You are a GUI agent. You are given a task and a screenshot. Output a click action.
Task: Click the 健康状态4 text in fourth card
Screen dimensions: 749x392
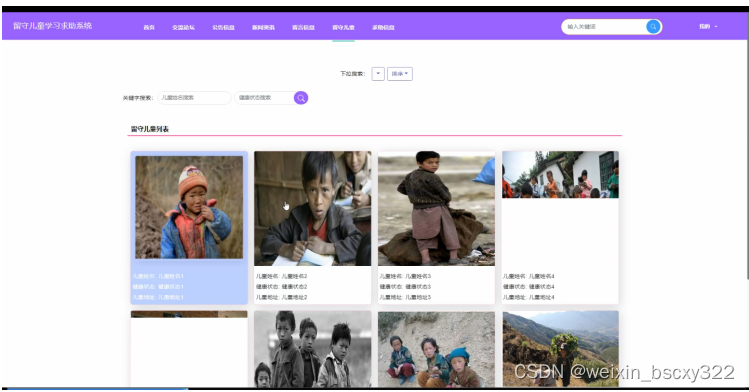[x=541, y=287]
